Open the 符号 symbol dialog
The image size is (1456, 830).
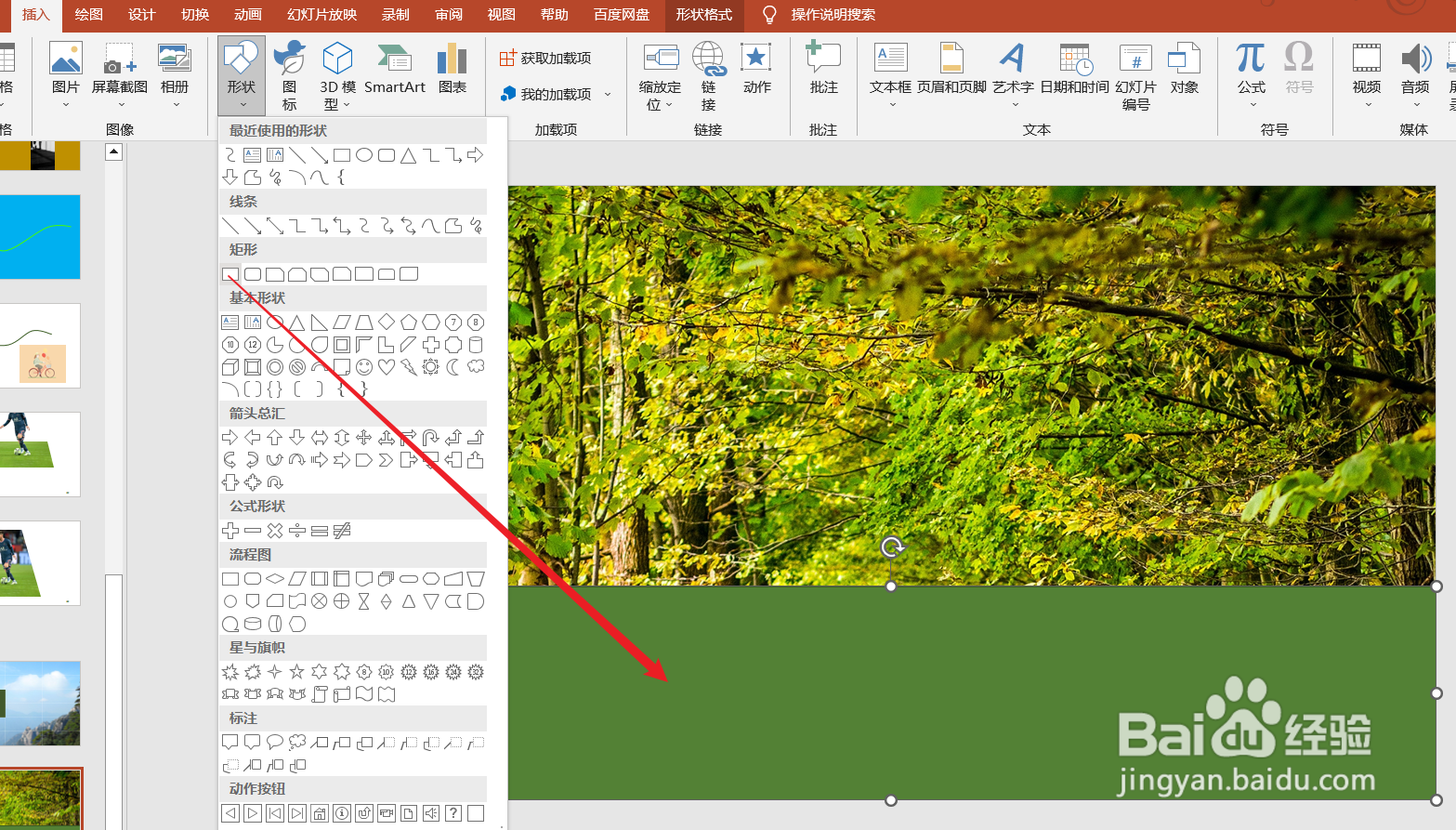point(1299,71)
